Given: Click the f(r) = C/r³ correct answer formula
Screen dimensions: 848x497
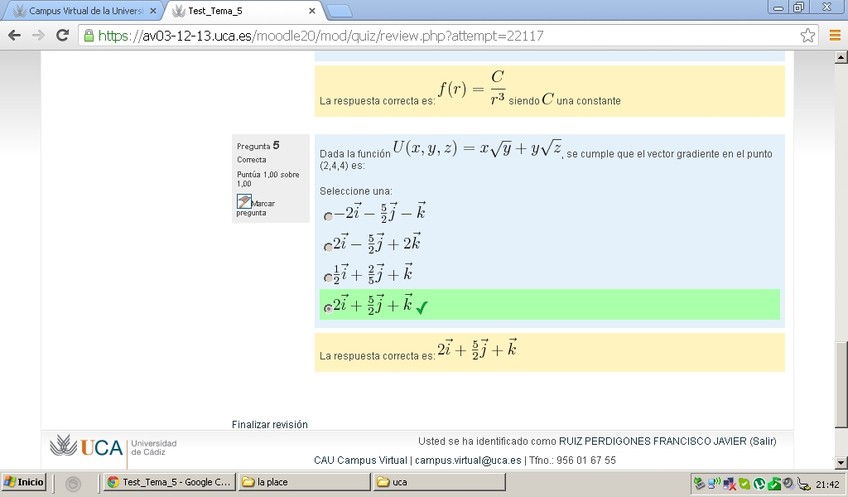Looking at the screenshot, I should point(472,87).
